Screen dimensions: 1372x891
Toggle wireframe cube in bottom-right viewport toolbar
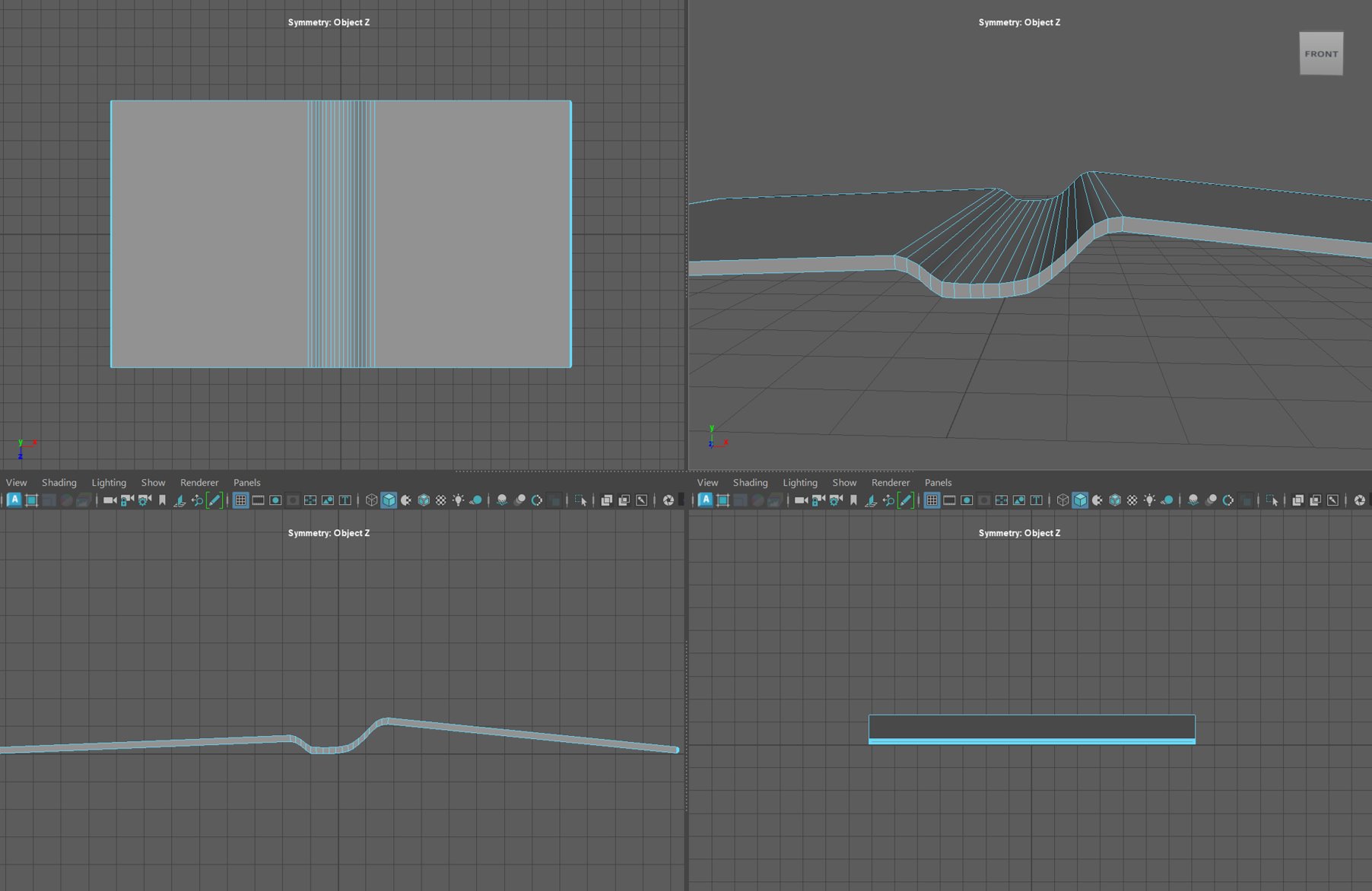pyautogui.click(x=1062, y=500)
